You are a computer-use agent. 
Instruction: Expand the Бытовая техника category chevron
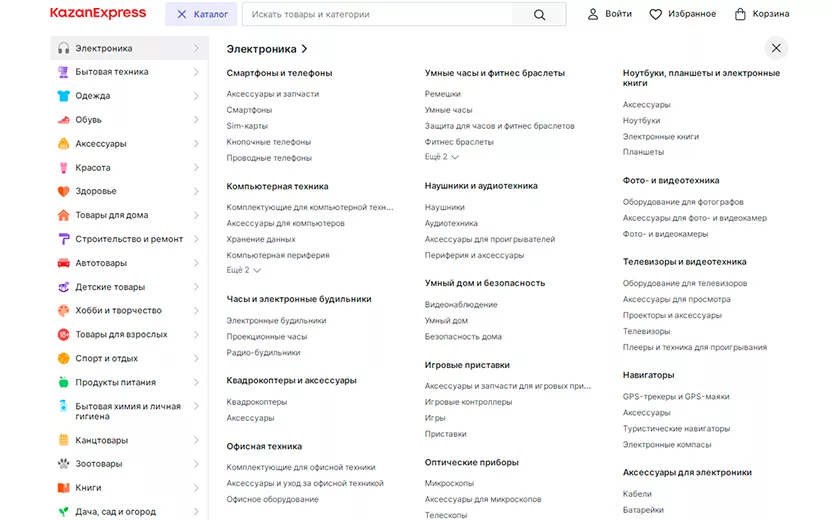point(196,72)
